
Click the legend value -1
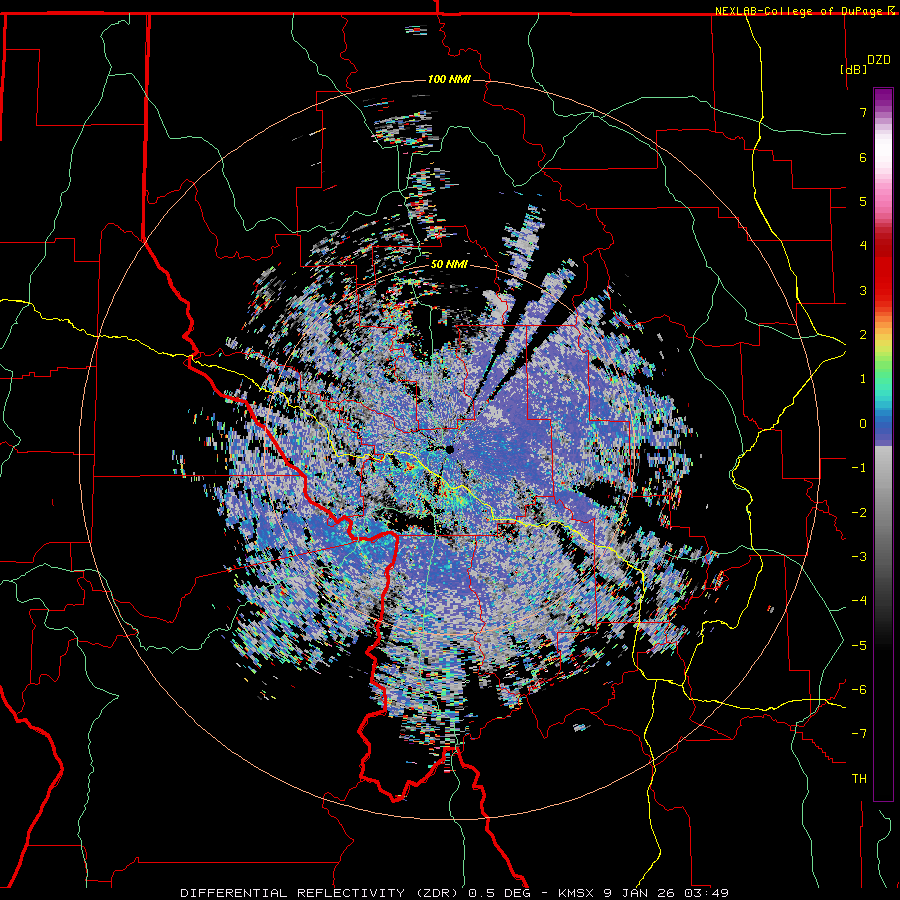(859, 468)
